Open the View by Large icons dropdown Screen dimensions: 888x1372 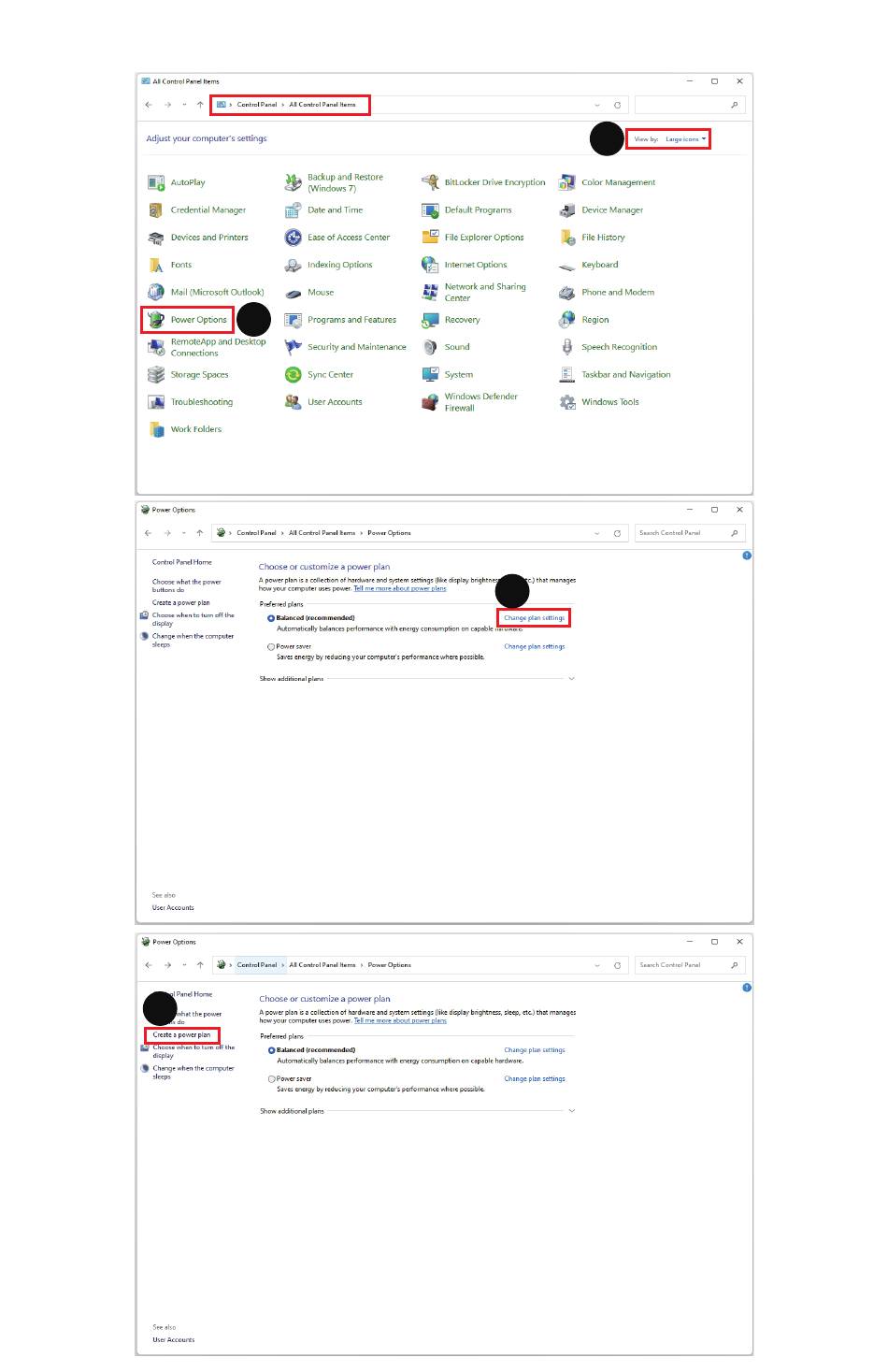point(685,139)
